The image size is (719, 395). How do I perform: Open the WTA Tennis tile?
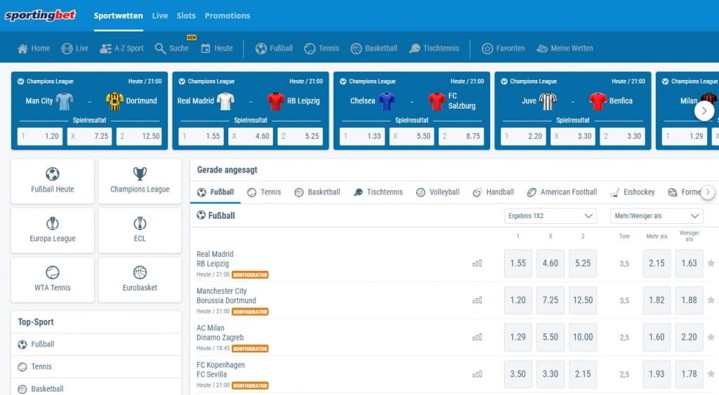[x=52, y=279]
